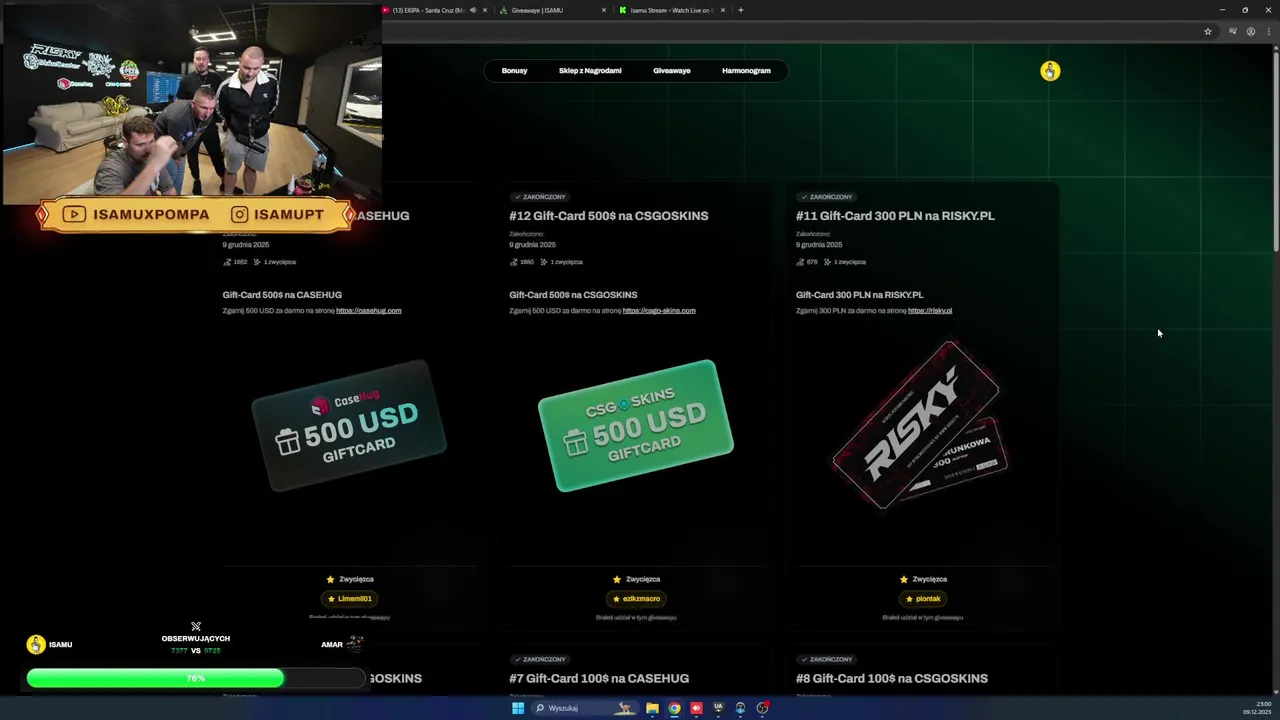Open the Bonusy menu item
This screenshot has height=720, width=1280.
tap(514, 71)
